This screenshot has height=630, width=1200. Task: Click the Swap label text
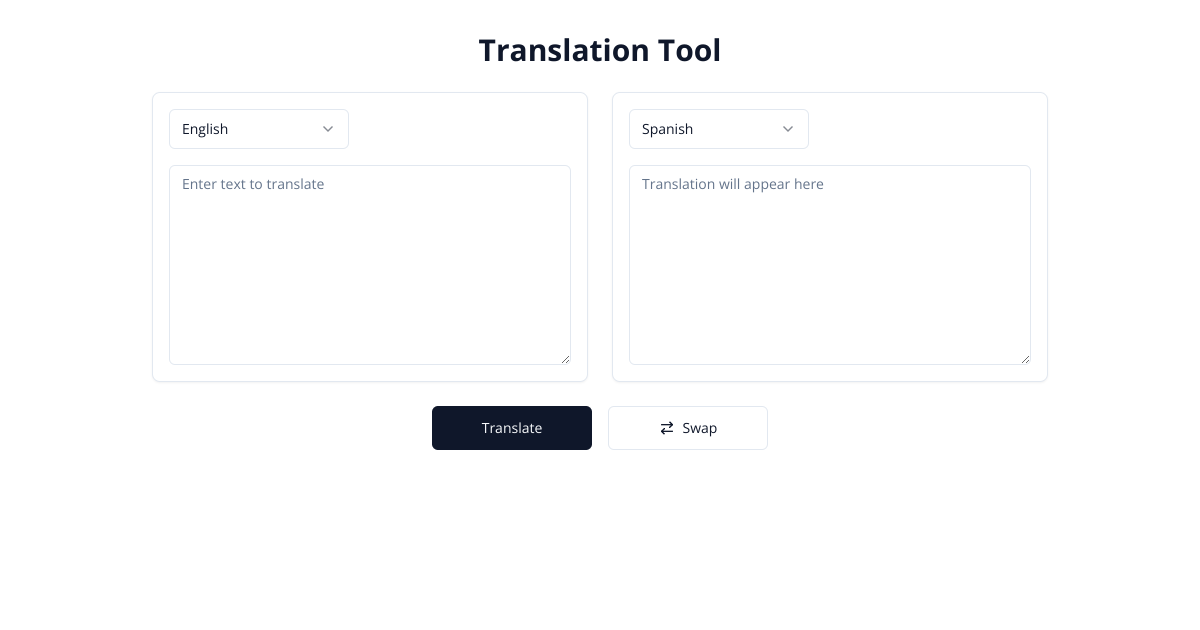tap(700, 428)
